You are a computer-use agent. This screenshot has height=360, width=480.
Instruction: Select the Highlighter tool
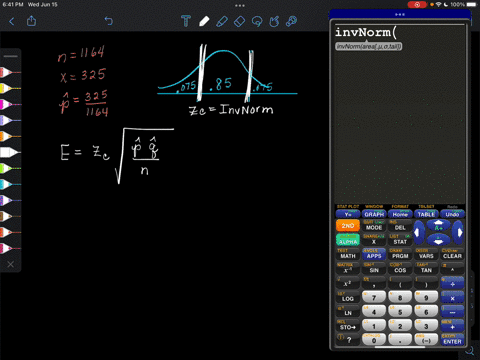point(222,21)
